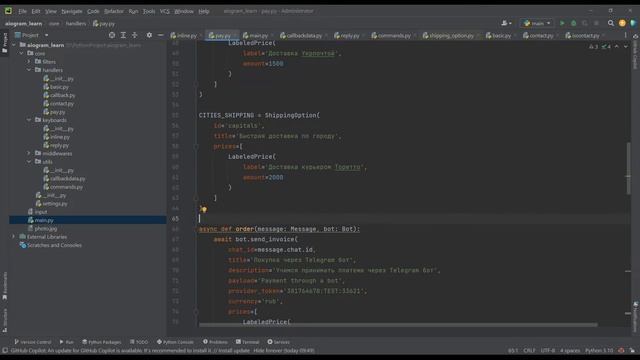Click handlers in the breadcrumb path

[76, 24]
